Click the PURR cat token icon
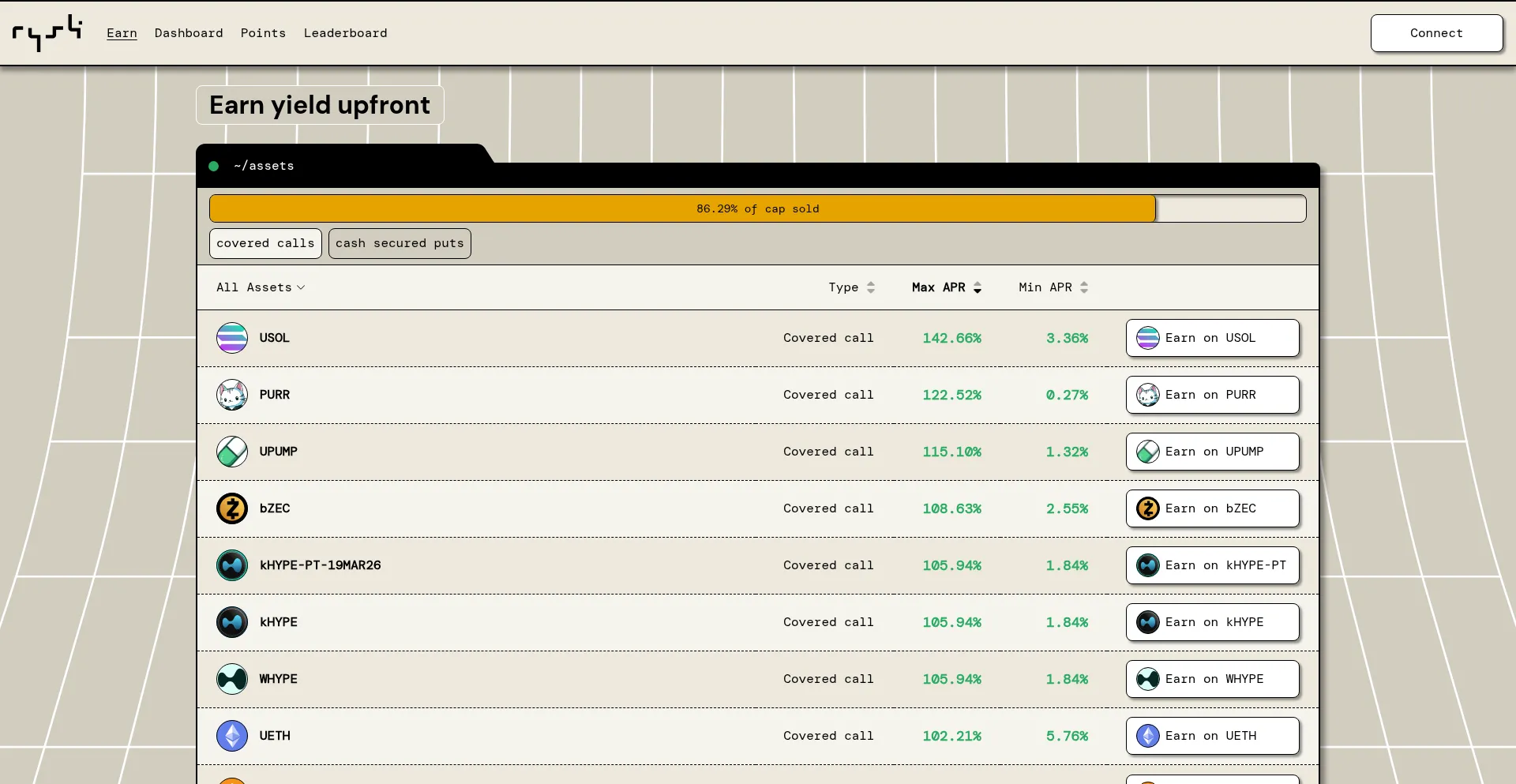 232,395
